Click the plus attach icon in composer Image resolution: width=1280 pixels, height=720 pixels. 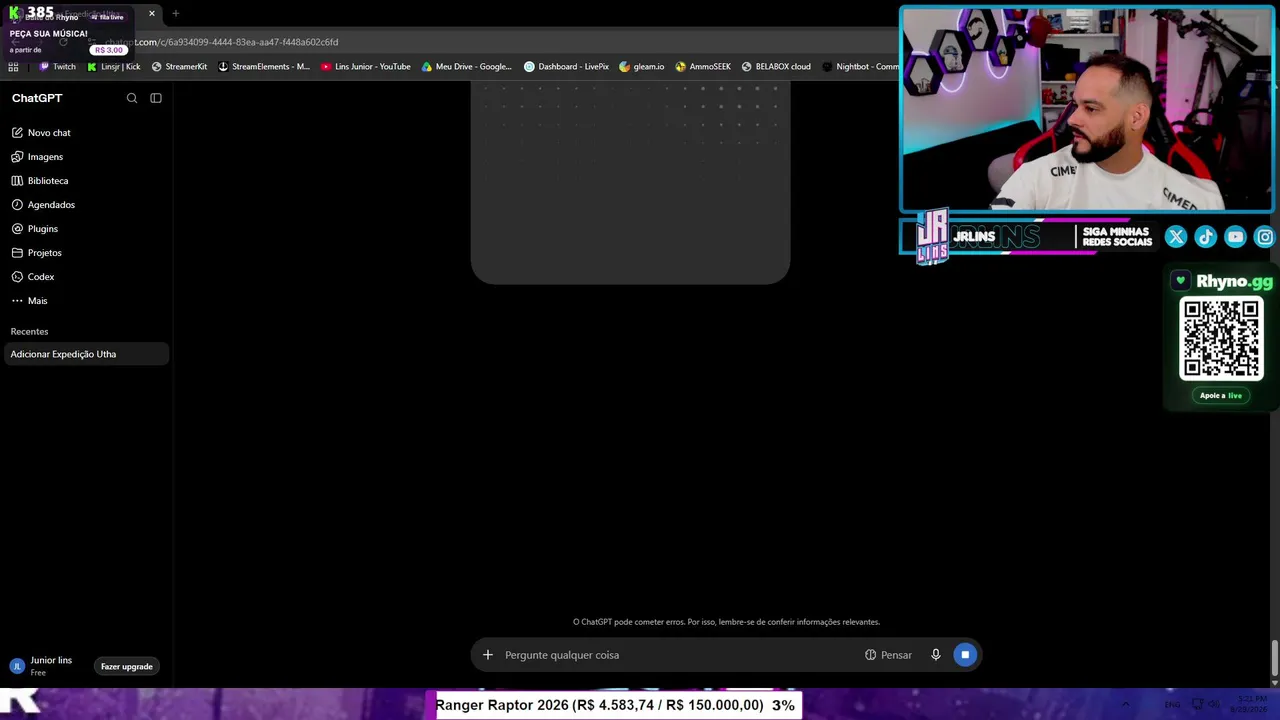pyautogui.click(x=488, y=655)
